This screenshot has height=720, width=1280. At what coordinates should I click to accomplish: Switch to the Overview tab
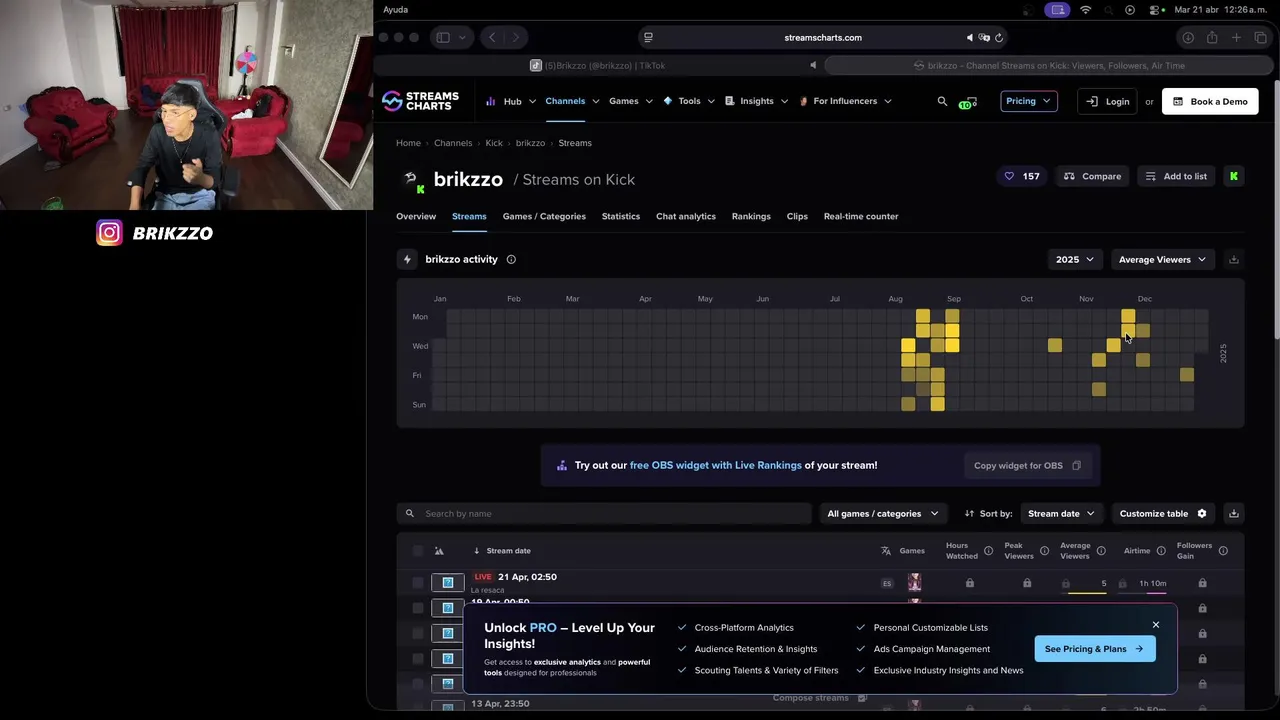point(416,216)
